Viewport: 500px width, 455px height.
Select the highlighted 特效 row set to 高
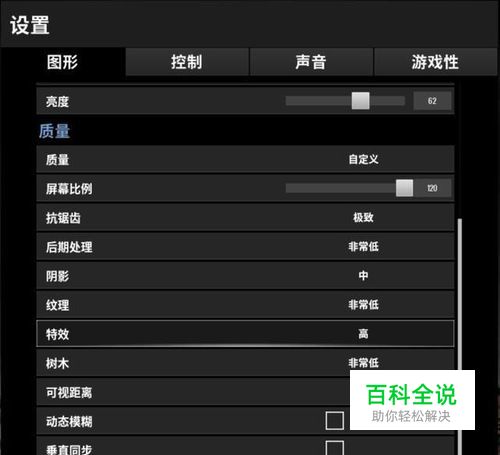click(x=245, y=334)
